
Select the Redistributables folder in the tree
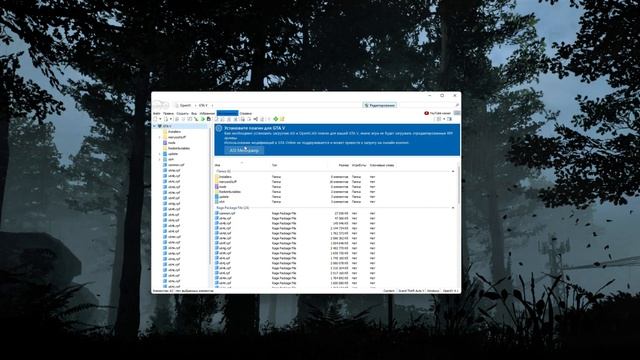[179, 148]
